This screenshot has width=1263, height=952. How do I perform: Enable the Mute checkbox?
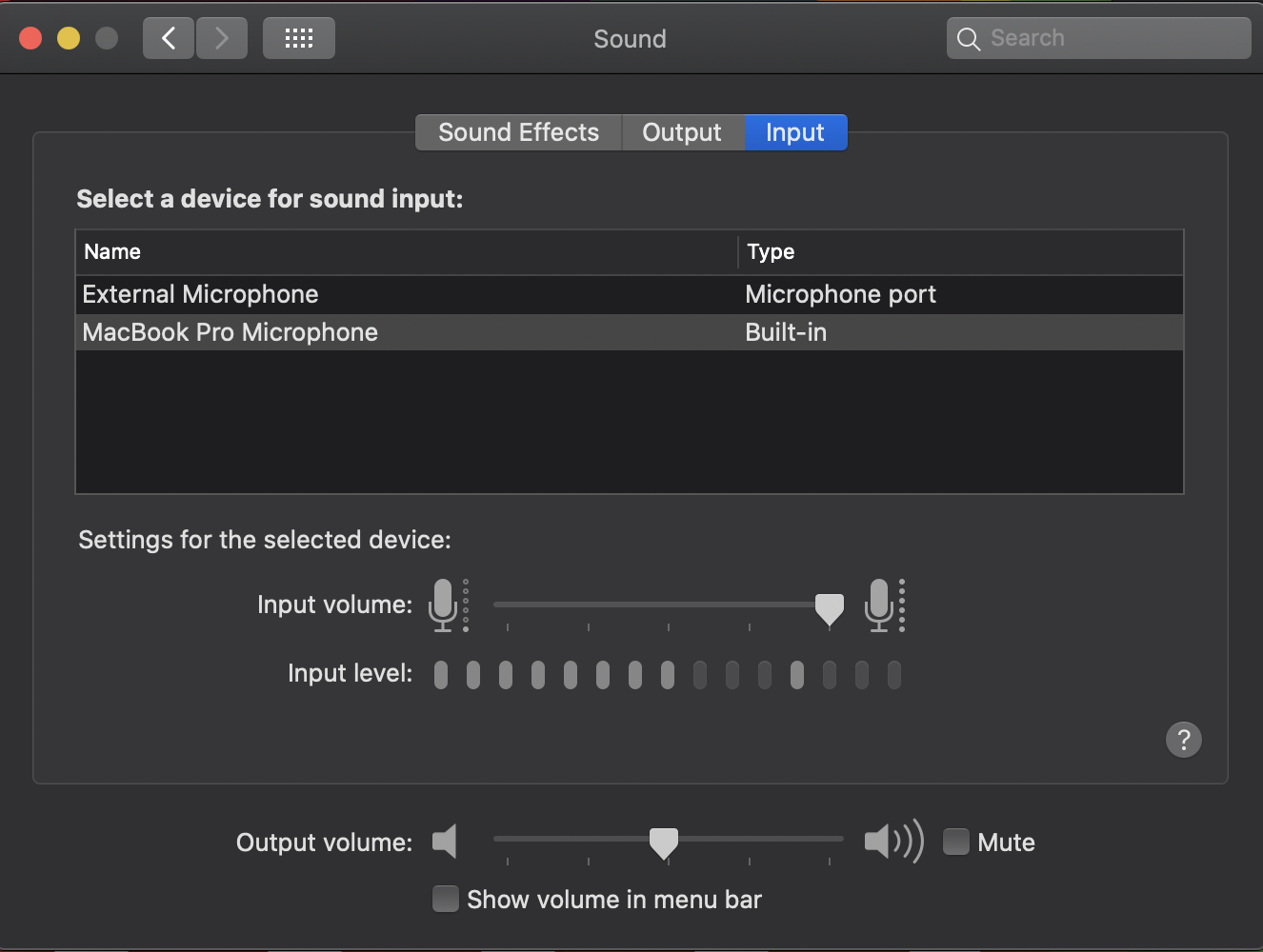(x=956, y=842)
